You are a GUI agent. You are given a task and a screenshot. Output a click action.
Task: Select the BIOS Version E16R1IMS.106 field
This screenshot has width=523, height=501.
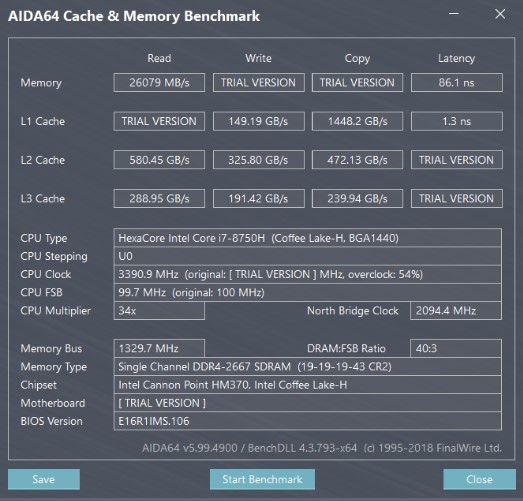coord(308,421)
